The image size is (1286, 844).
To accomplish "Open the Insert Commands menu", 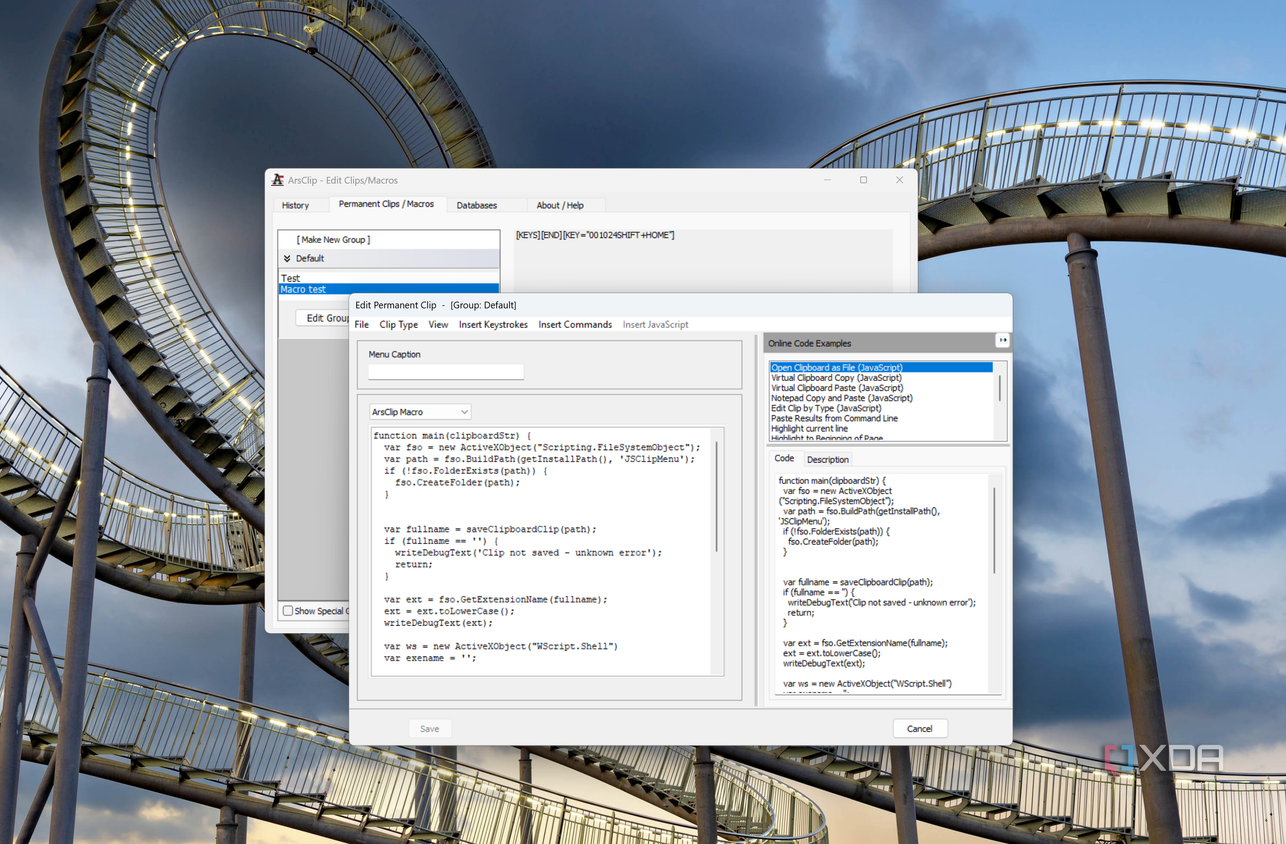I will pyautogui.click(x=575, y=325).
